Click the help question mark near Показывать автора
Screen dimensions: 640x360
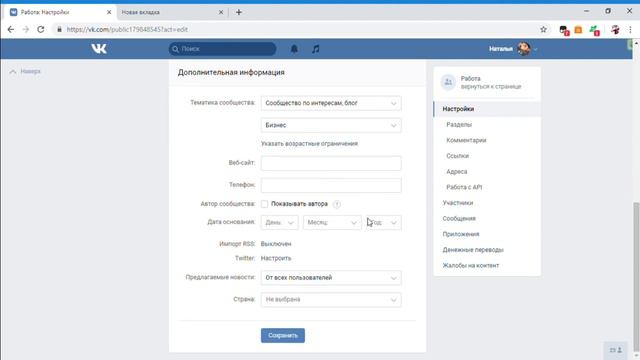pos(337,204)
